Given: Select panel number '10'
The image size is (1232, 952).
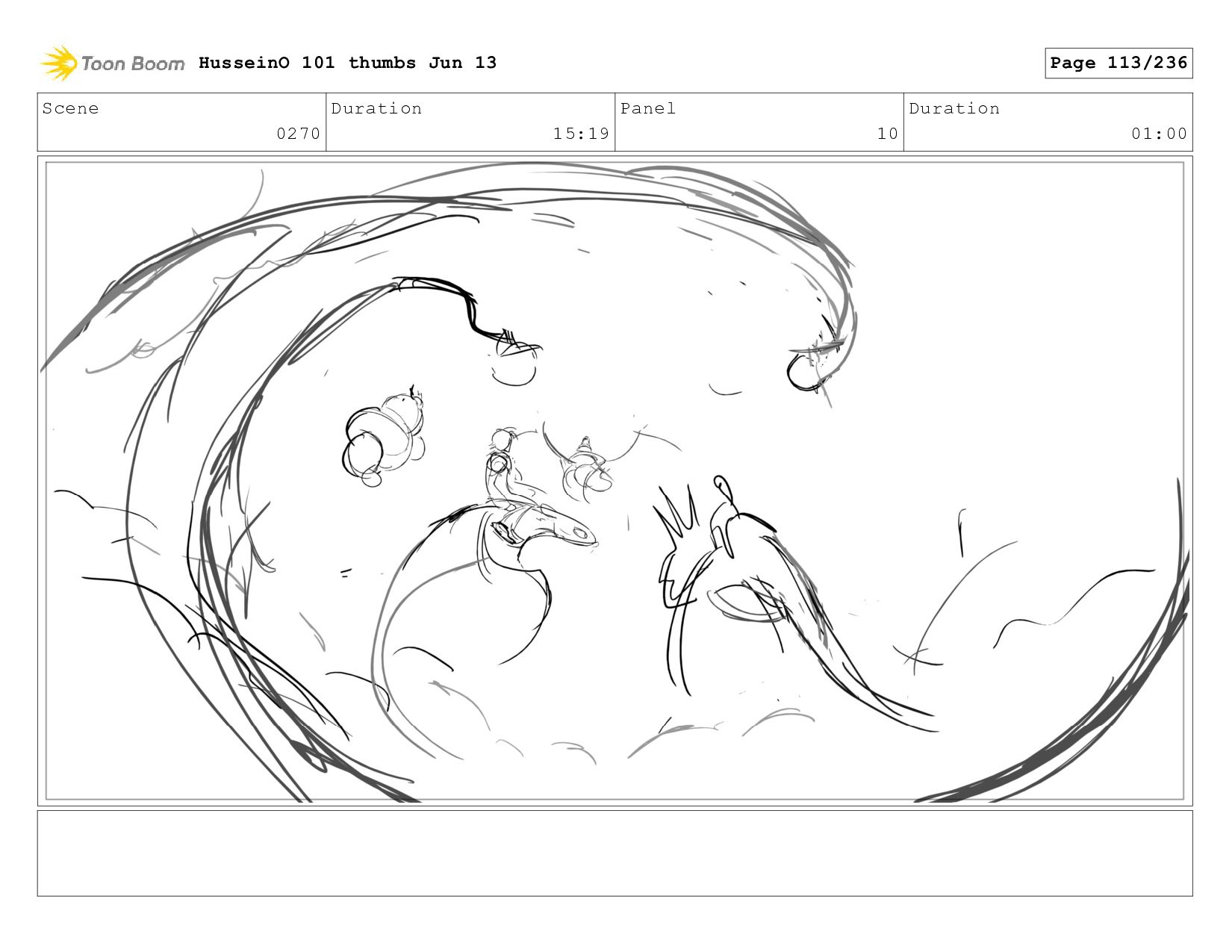Looking at the screenshot, I should pyautogui.click(x=887, y=134).
